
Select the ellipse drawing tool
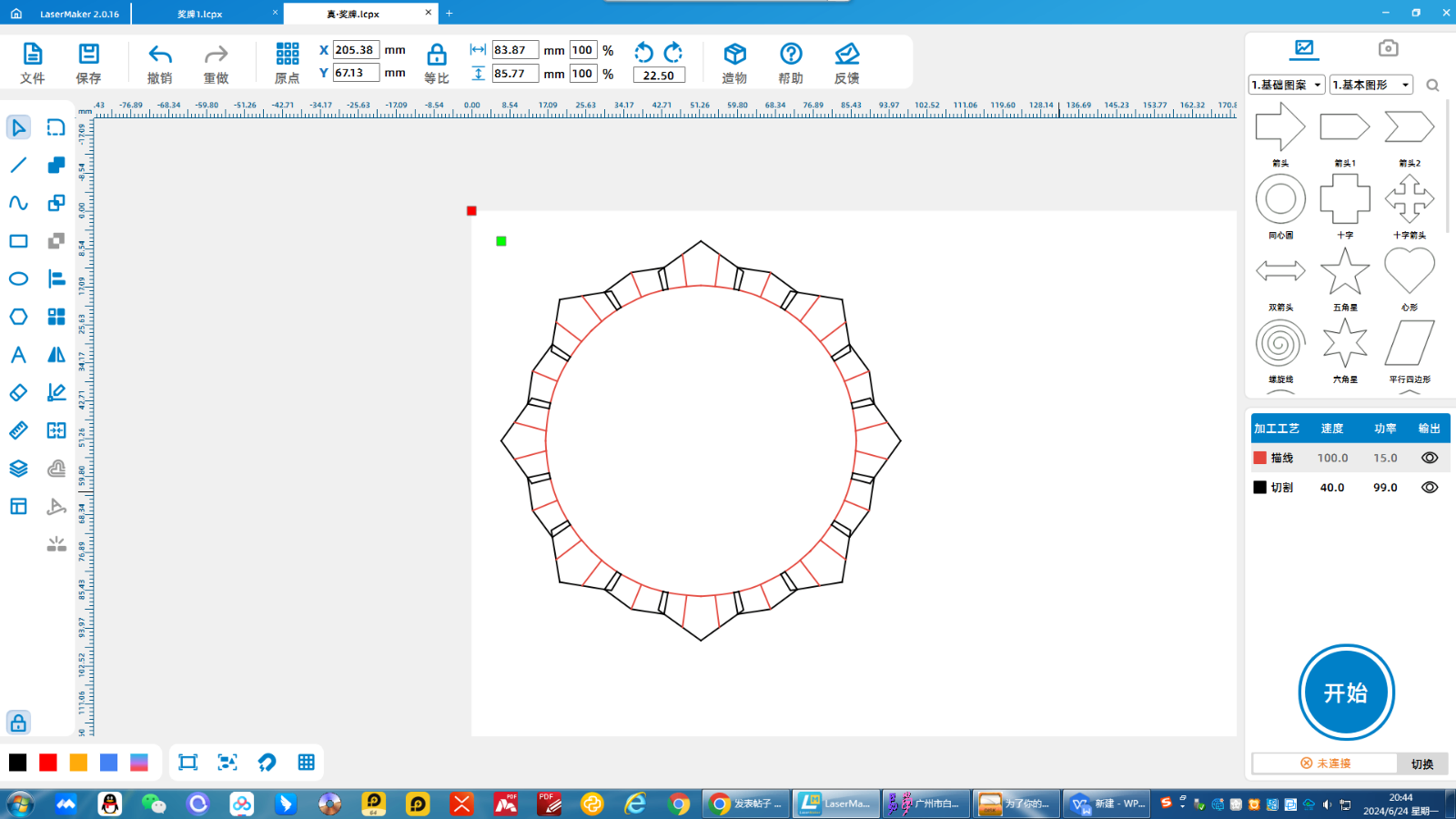(x=18, y=278)
